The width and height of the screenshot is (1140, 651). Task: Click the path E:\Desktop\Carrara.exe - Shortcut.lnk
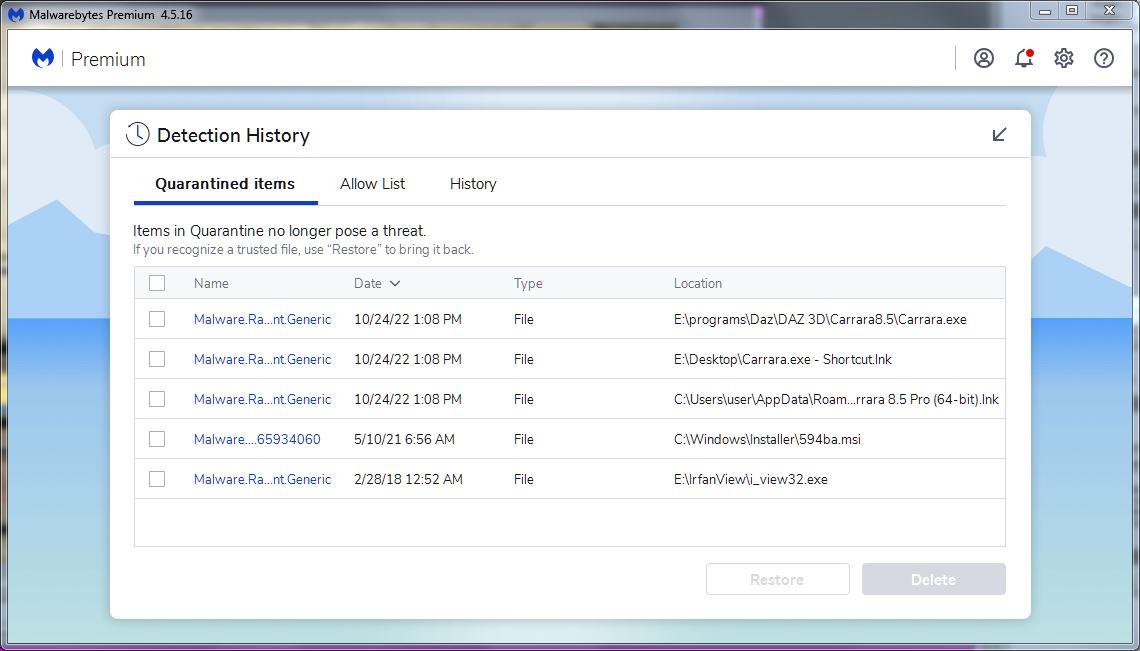point(782,359)
